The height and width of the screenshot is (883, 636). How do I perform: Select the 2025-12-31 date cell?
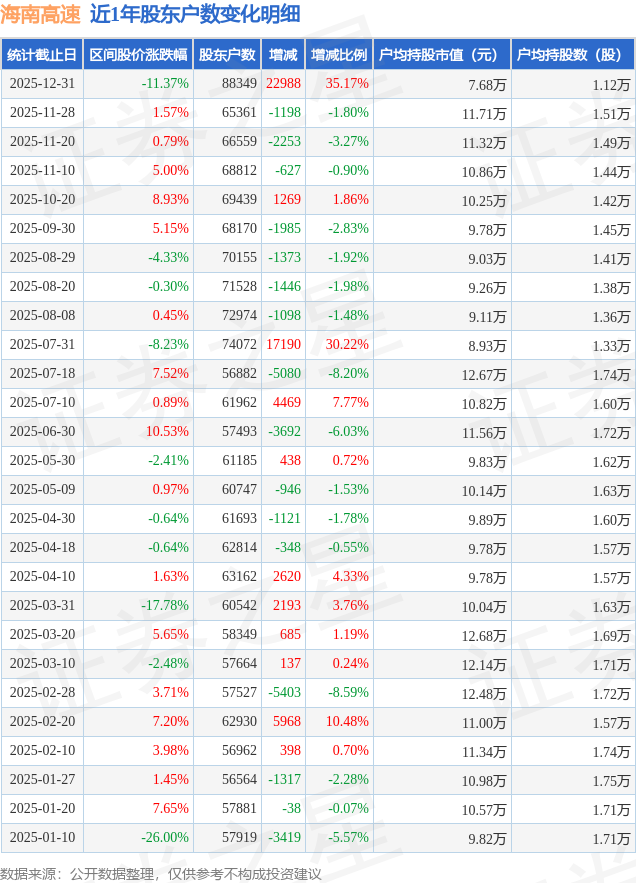(42, 84)
